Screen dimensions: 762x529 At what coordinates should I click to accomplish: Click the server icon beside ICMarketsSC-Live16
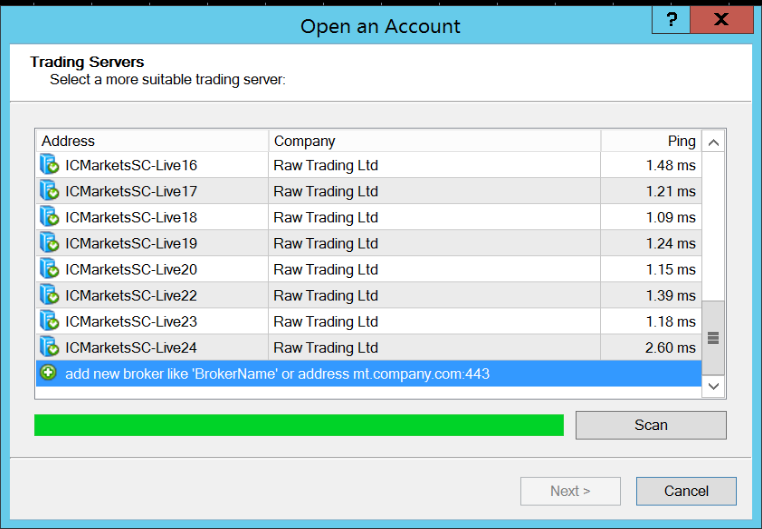pyautogui.click(x=49, y=164)
